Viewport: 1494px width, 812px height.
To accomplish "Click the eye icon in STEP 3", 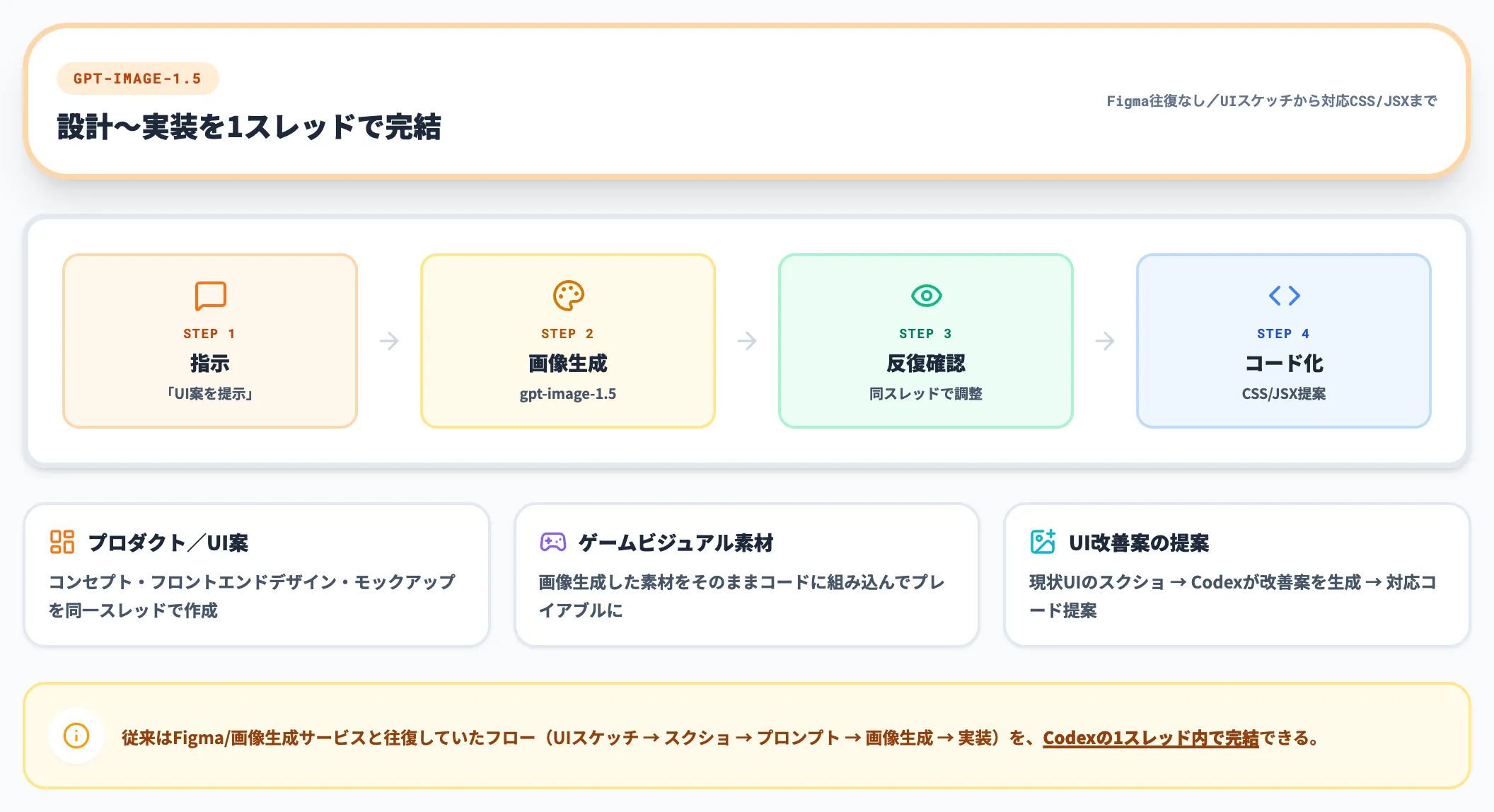I will click(927, 296).
